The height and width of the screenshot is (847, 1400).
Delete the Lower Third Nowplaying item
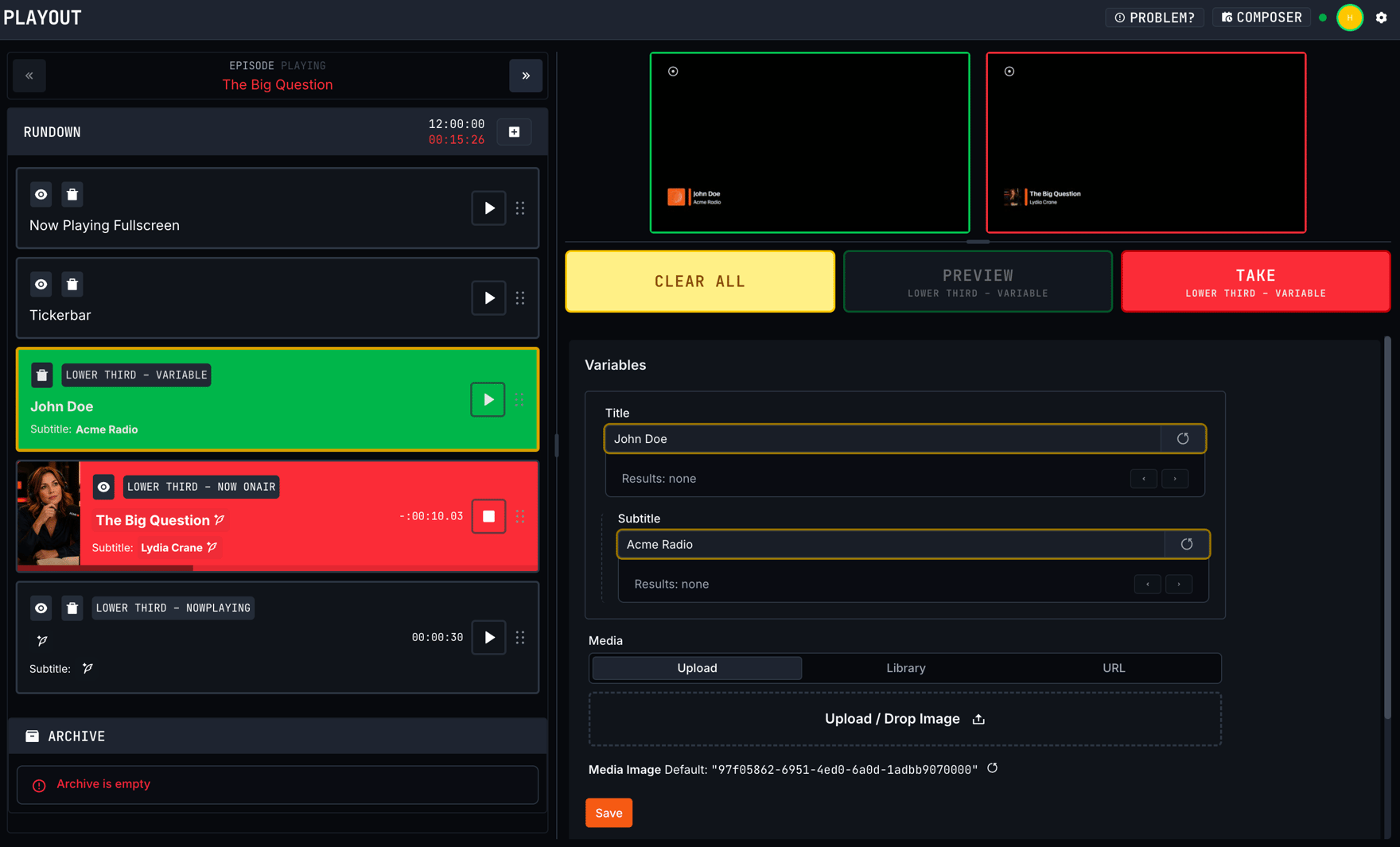(72, 608)
